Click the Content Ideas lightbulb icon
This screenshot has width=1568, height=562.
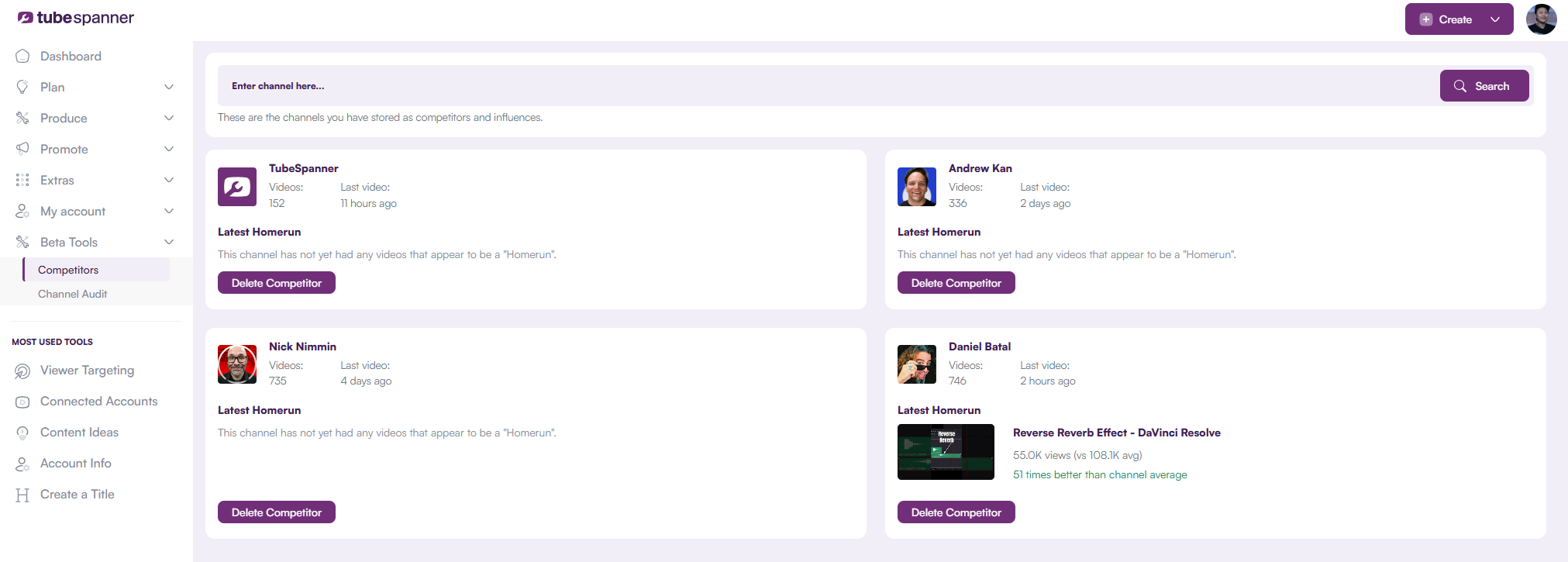tap(22, 433)
